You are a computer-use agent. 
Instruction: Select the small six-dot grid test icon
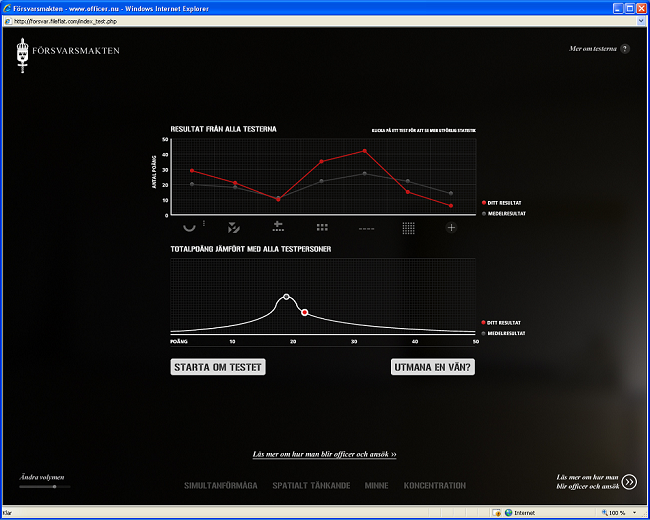pos(322,228)
